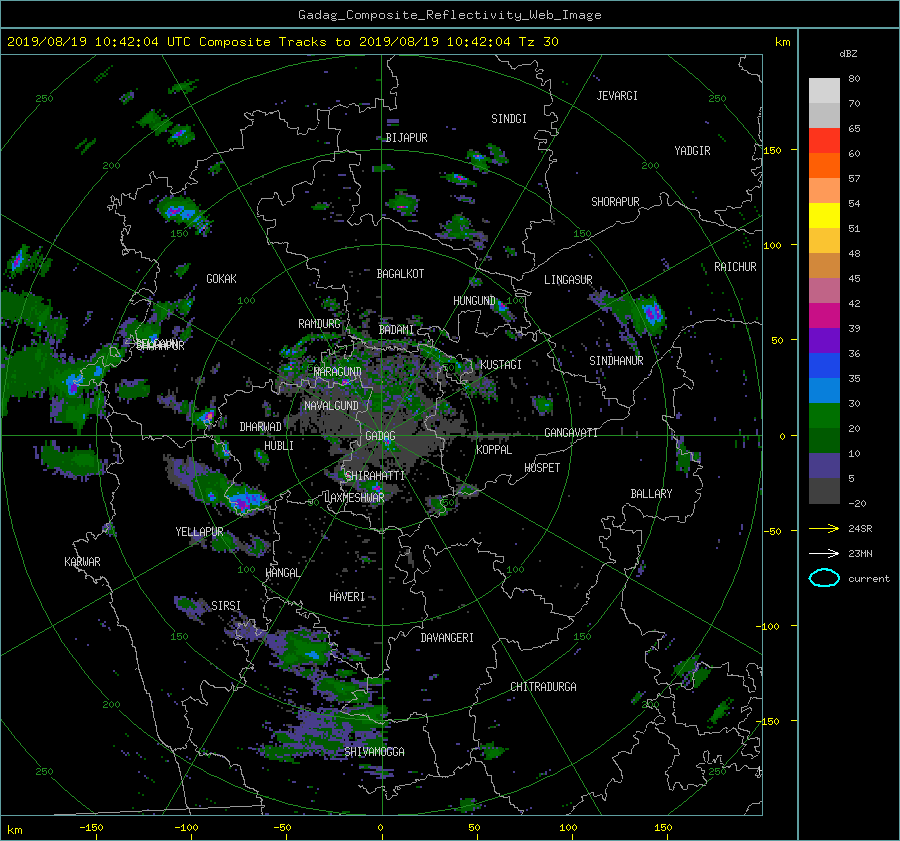This screenshot has width=900, height=841.
Task: Click the SINDHANUR city label
Action: pos(616,361)
